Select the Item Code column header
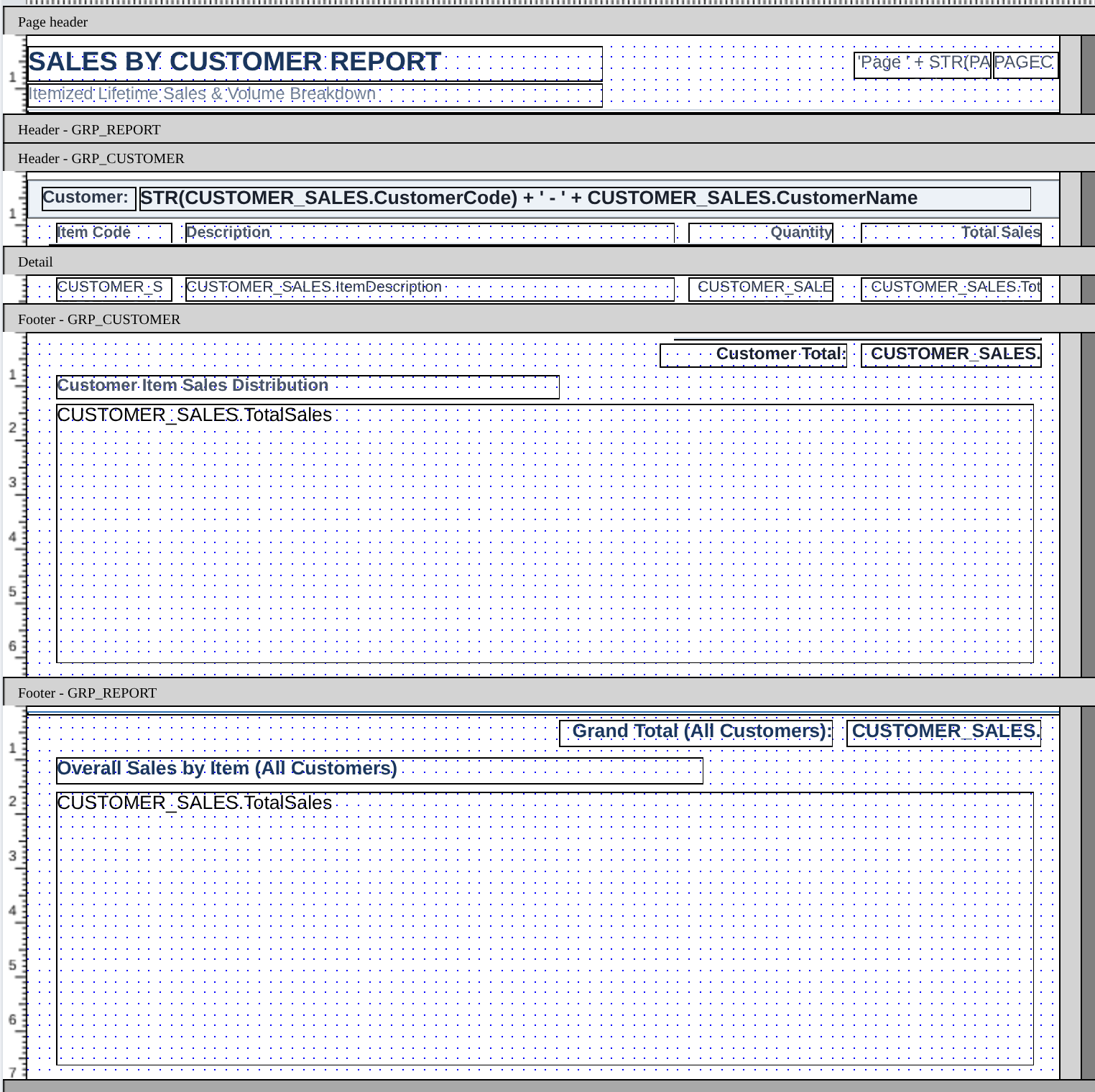The image size is (1095, 1092). pos(114,233)
